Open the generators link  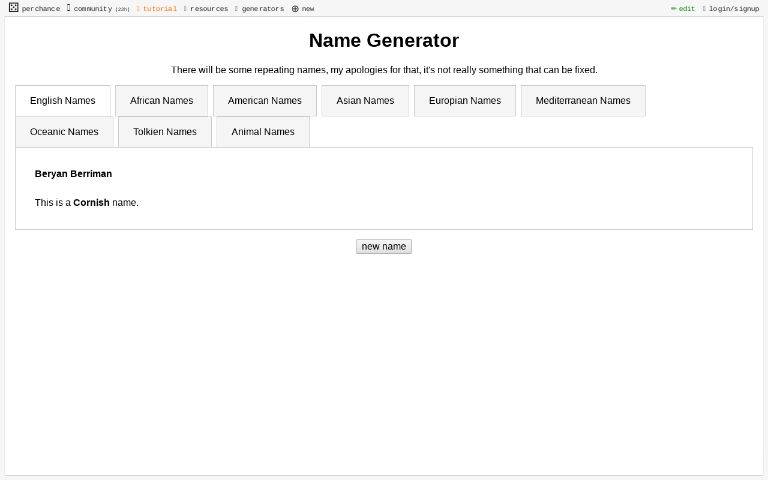pos(262,9)
